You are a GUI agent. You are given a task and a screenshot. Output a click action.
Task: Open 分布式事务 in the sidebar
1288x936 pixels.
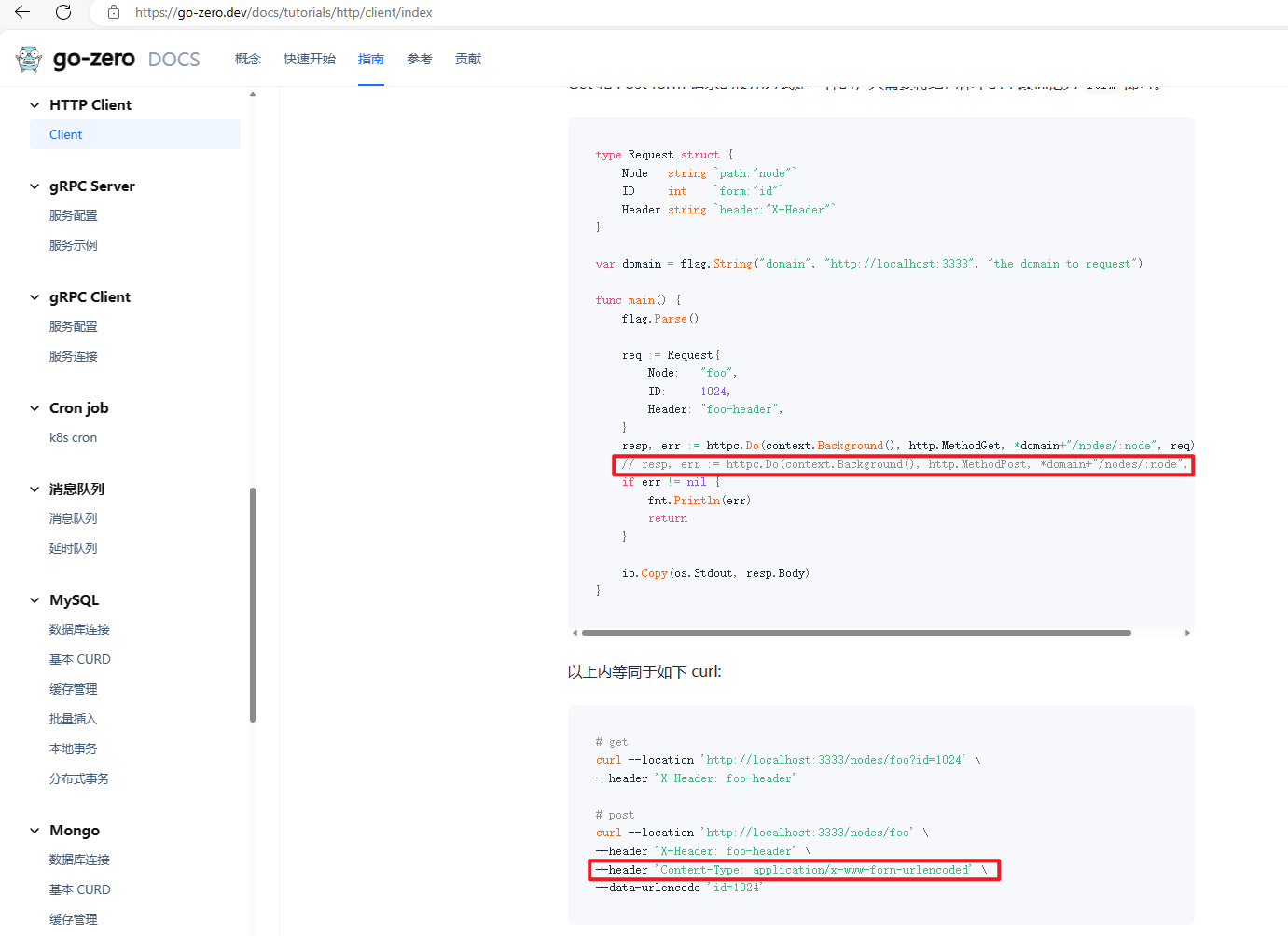79,778
